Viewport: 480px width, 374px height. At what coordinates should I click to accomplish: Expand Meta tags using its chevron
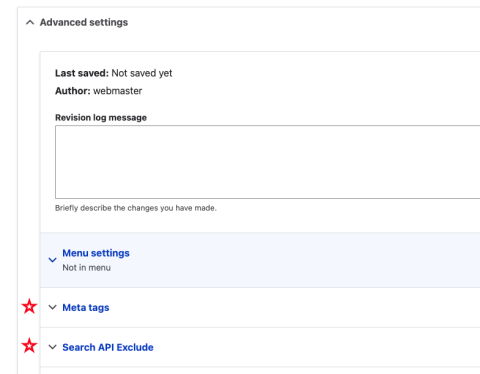tap(52, 307)
